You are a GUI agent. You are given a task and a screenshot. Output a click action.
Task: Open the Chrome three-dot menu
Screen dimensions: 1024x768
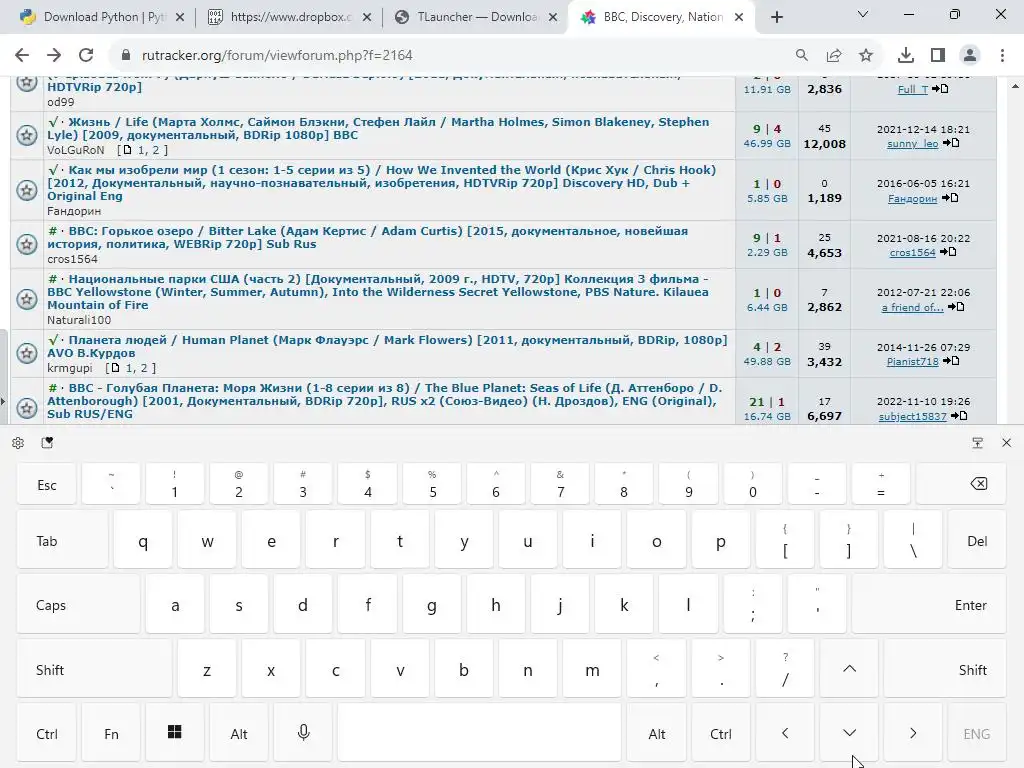(x=1002, y=56)
